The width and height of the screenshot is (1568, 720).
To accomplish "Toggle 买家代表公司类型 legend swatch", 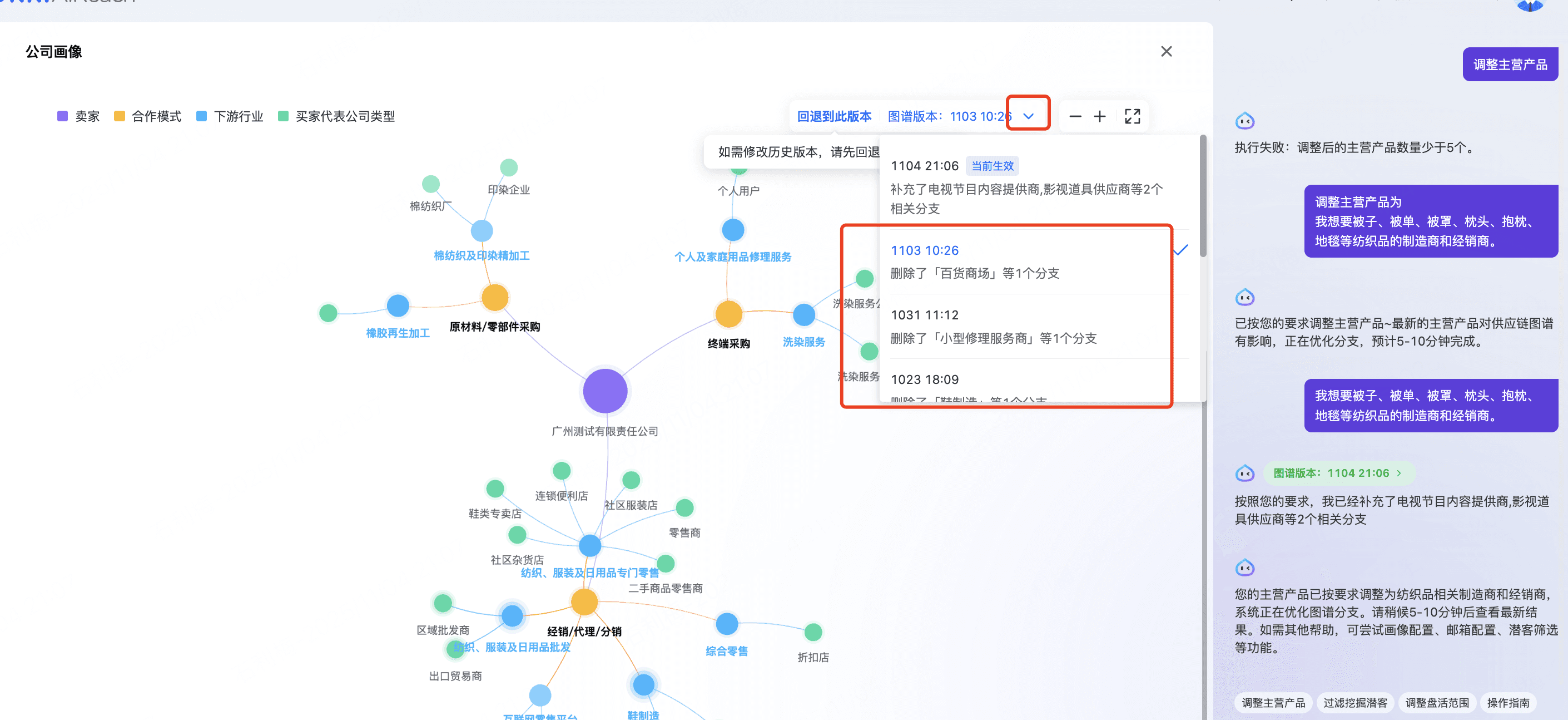I will pos(283,116).
